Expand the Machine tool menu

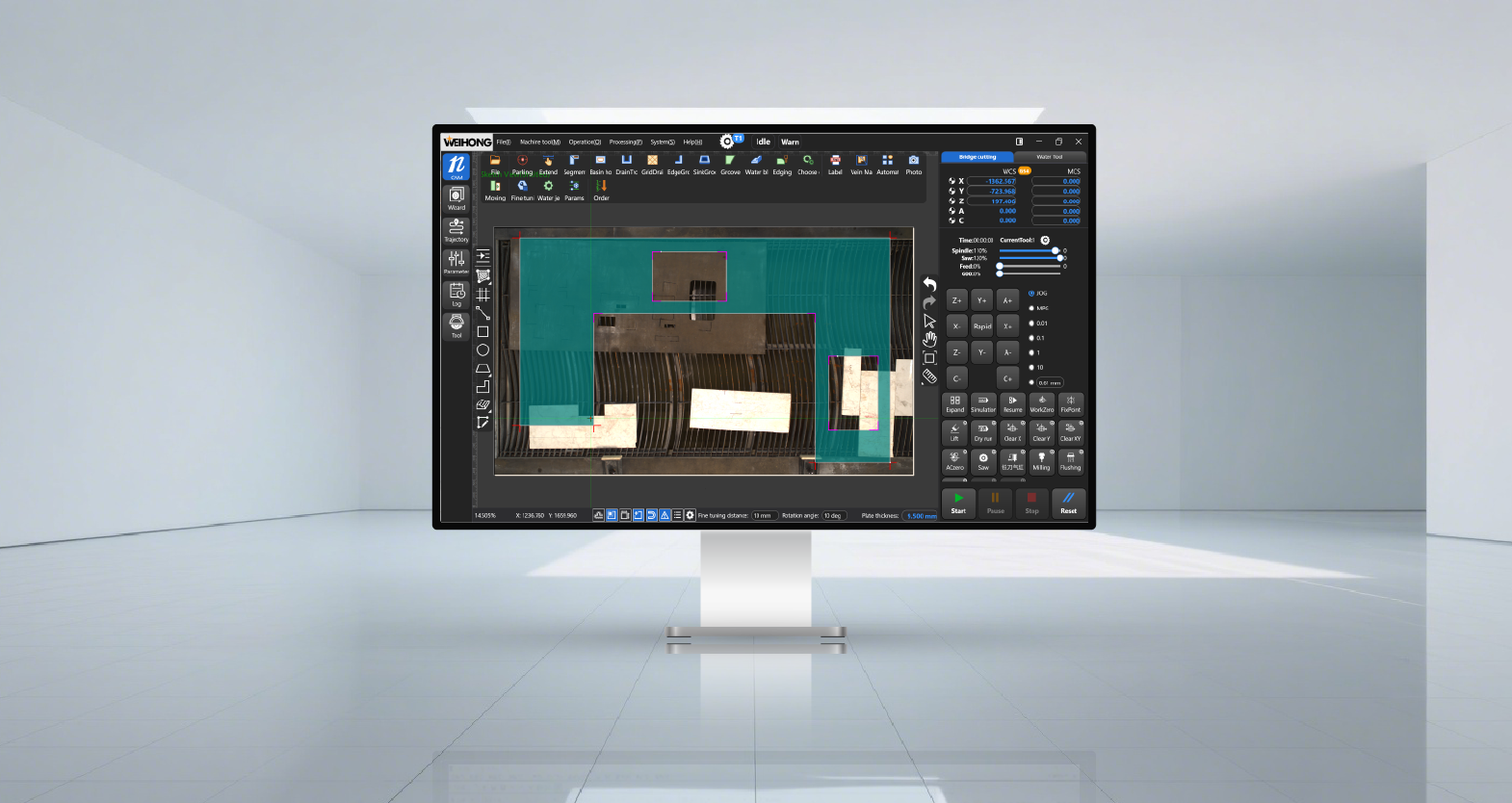click(x=539, y=142)
